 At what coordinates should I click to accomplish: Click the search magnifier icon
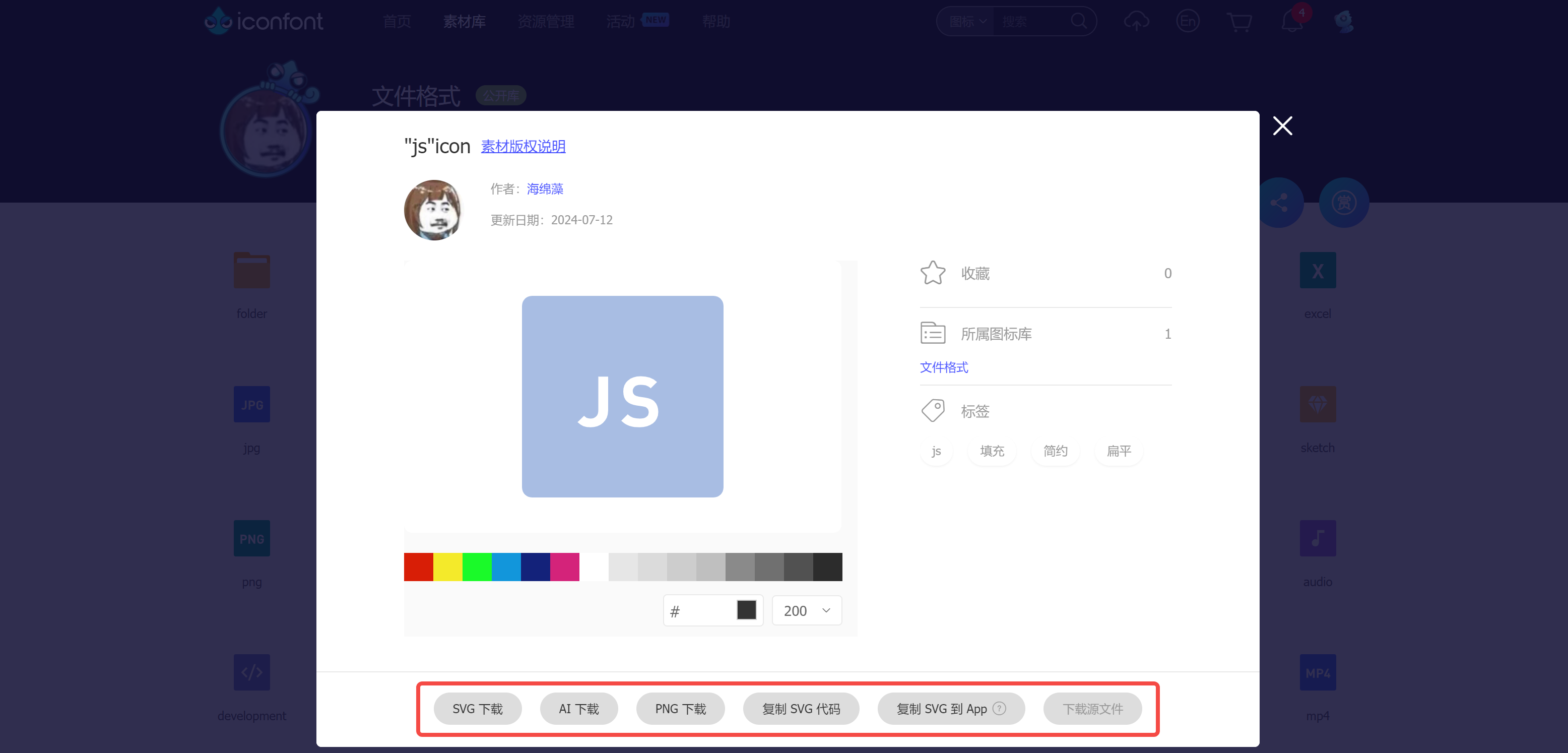[1079, 21]
